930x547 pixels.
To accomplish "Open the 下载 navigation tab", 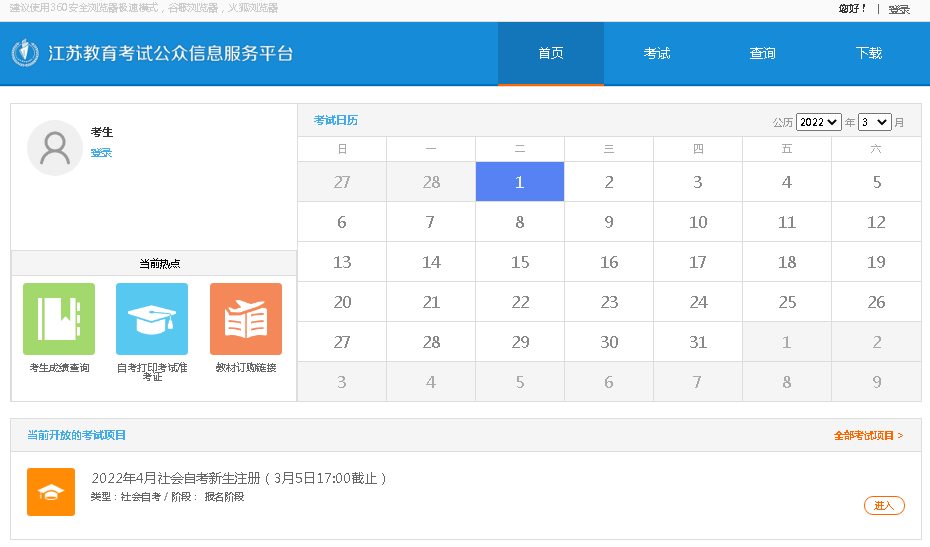I will point(869,54).
